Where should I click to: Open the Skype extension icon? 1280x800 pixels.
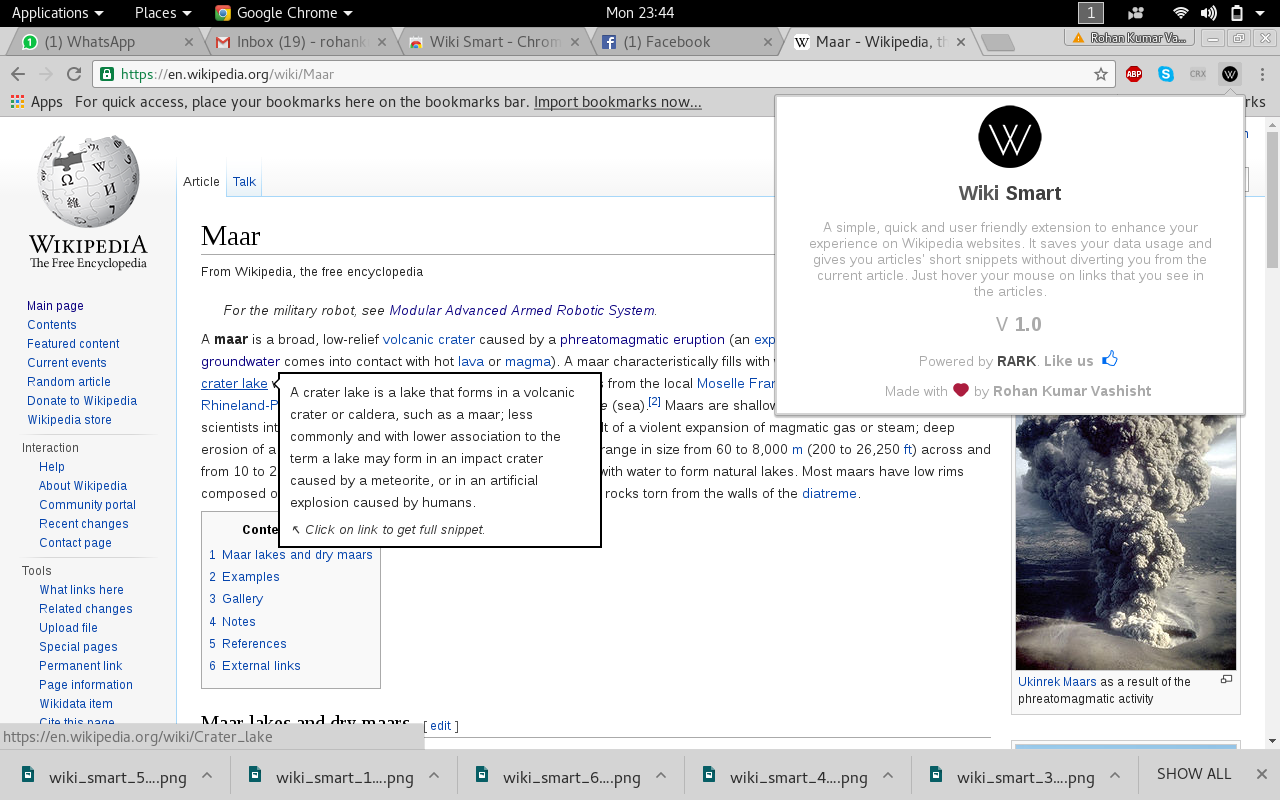[x=1165, y=73]
